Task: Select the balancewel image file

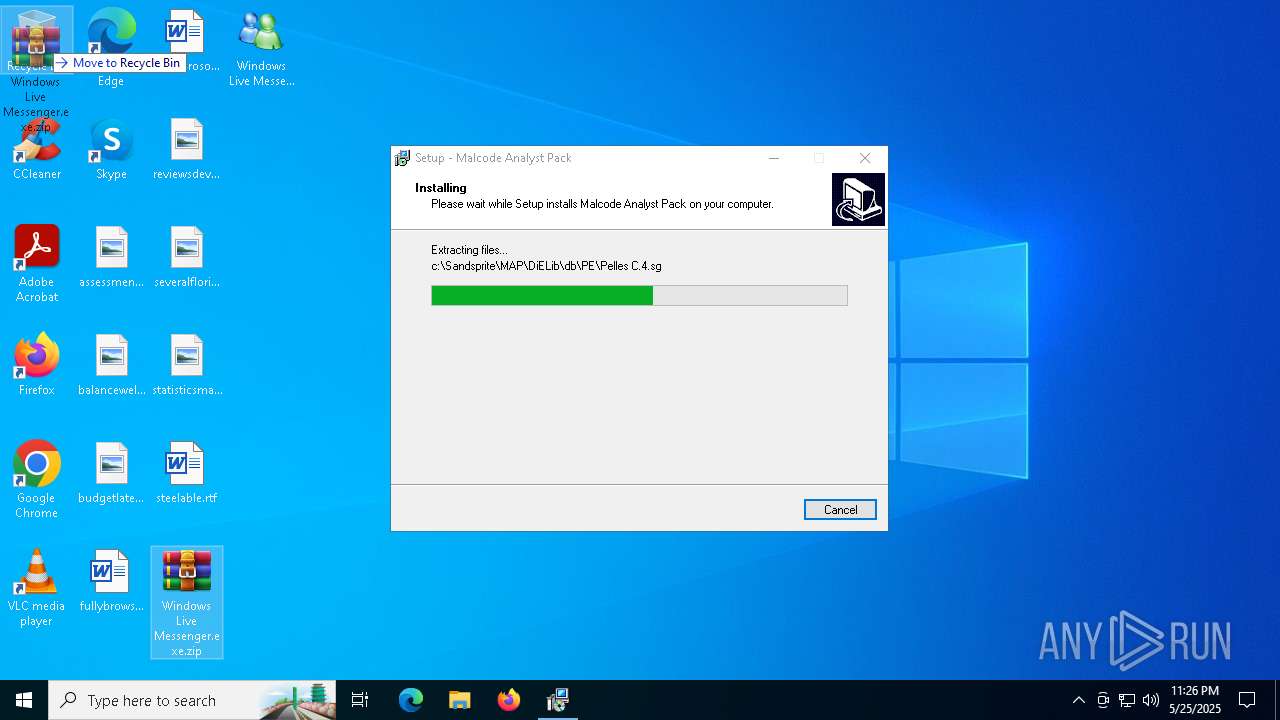Action: pyautogui.click(x=111, y=366)
